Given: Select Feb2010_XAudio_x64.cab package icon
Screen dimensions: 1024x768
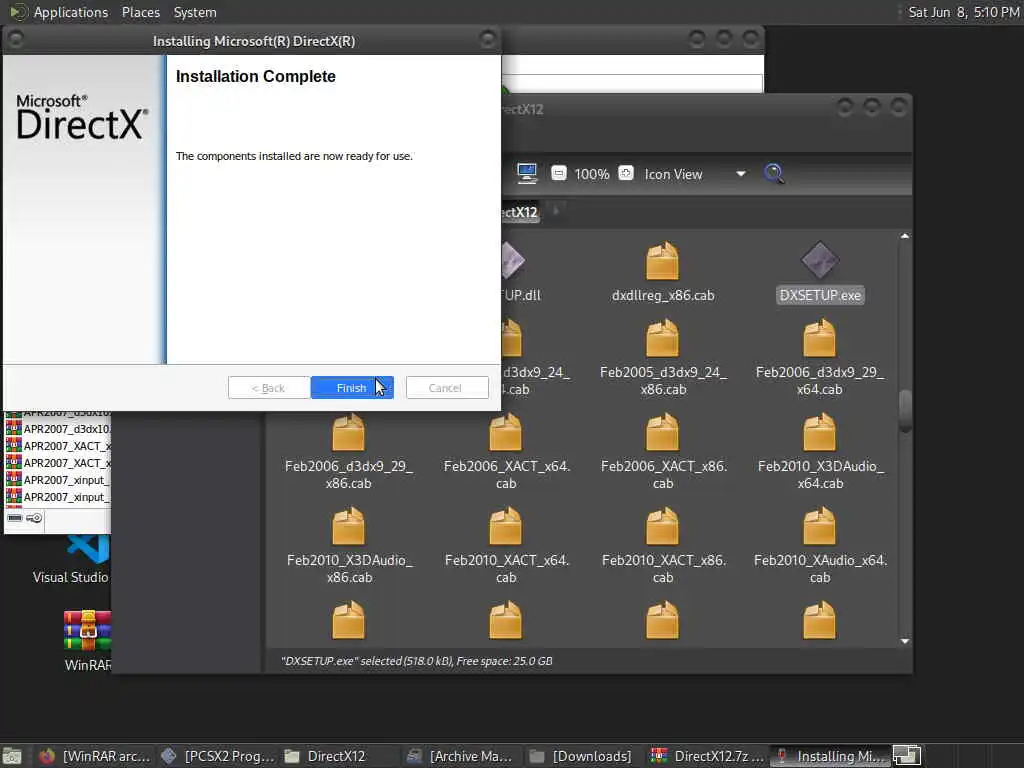Looking at the screenshot, I should point(819,526).
